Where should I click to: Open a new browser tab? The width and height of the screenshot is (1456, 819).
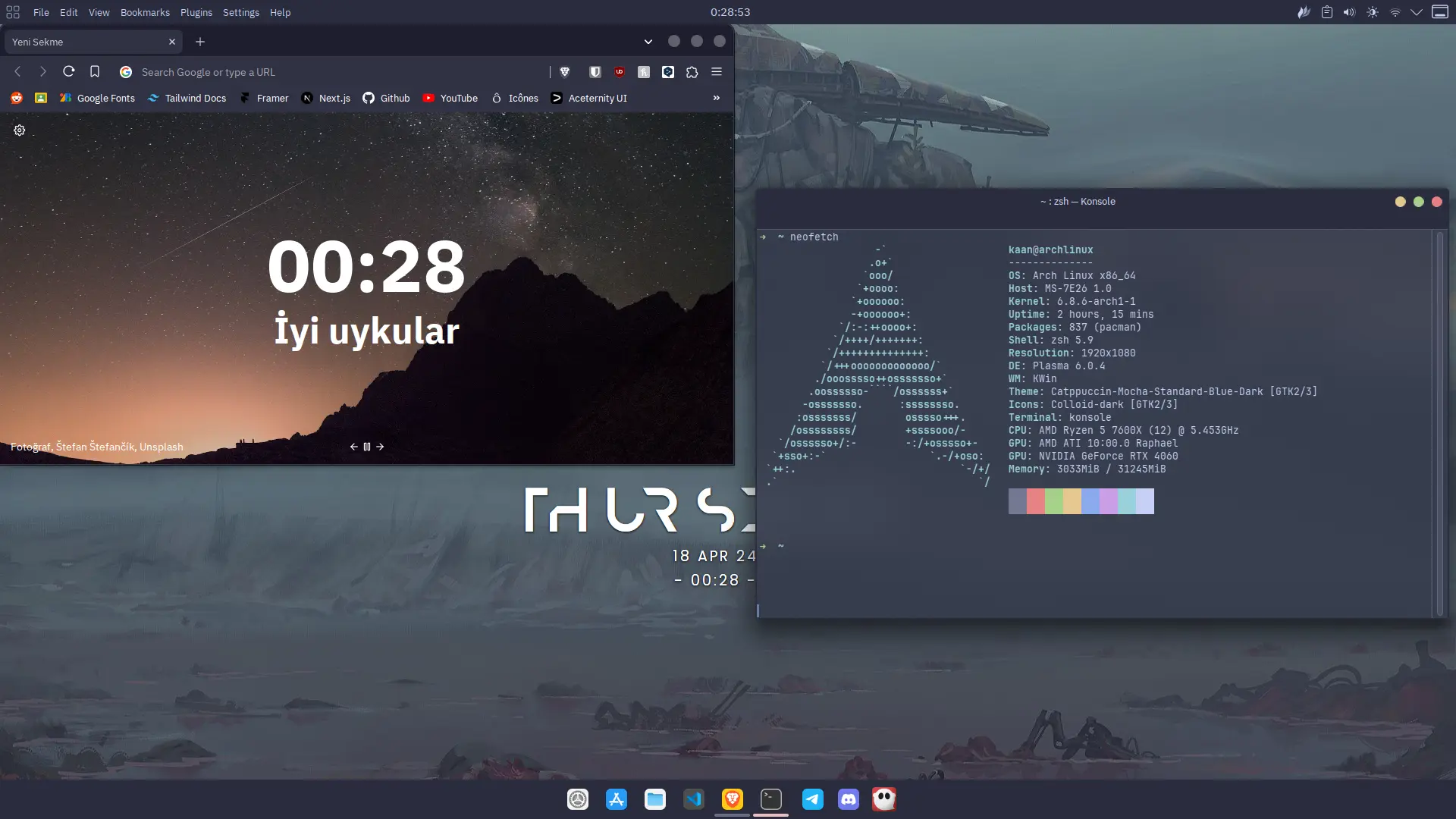(200, 42)
